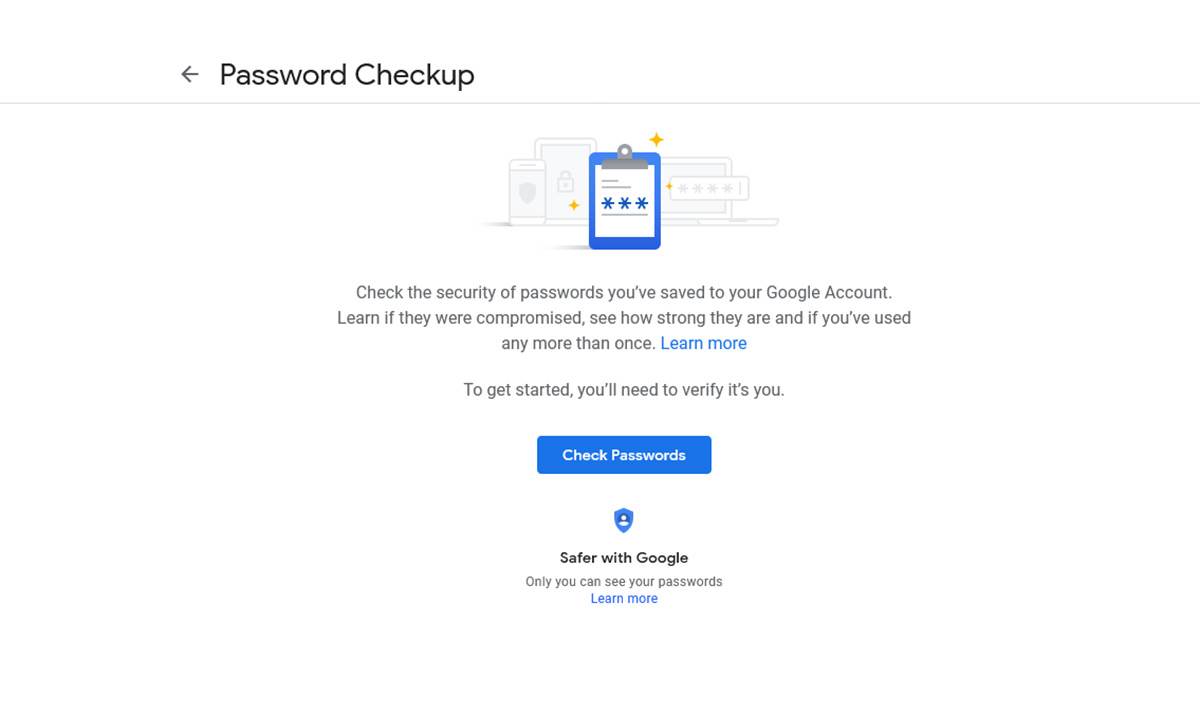Screen dimensions: 1200x713
Task: Click the Password Checkup page title
Action: [347, 74]
